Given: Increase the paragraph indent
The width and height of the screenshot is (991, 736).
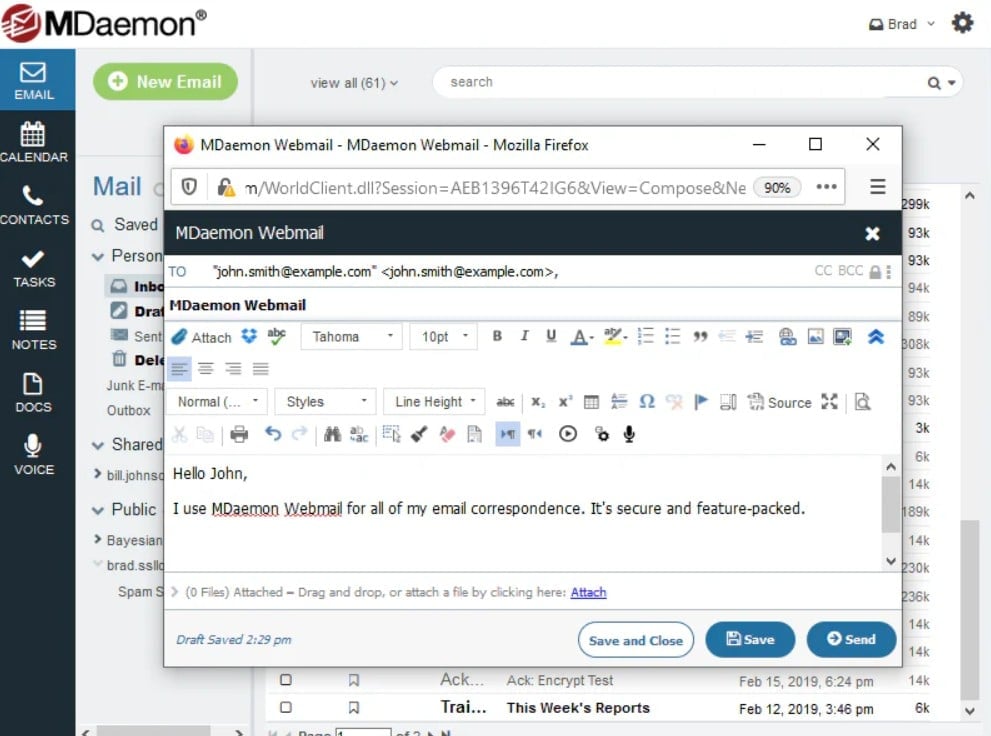Looking at the screenshot, I should pos(754,336).
